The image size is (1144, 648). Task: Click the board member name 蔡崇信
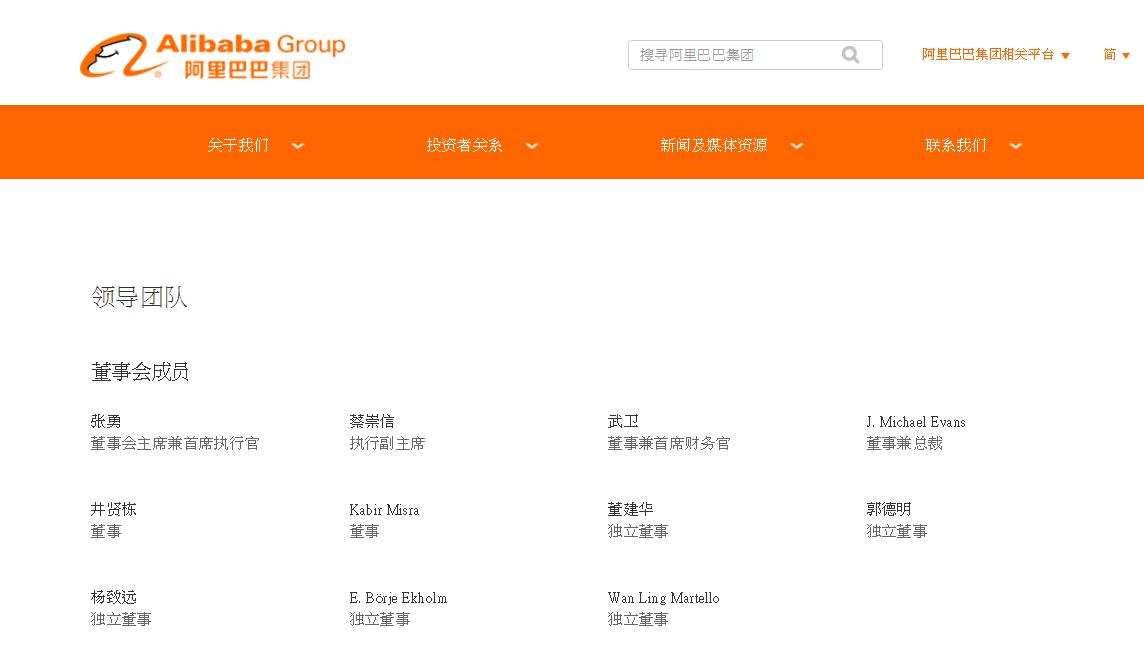tap(371, 422)
